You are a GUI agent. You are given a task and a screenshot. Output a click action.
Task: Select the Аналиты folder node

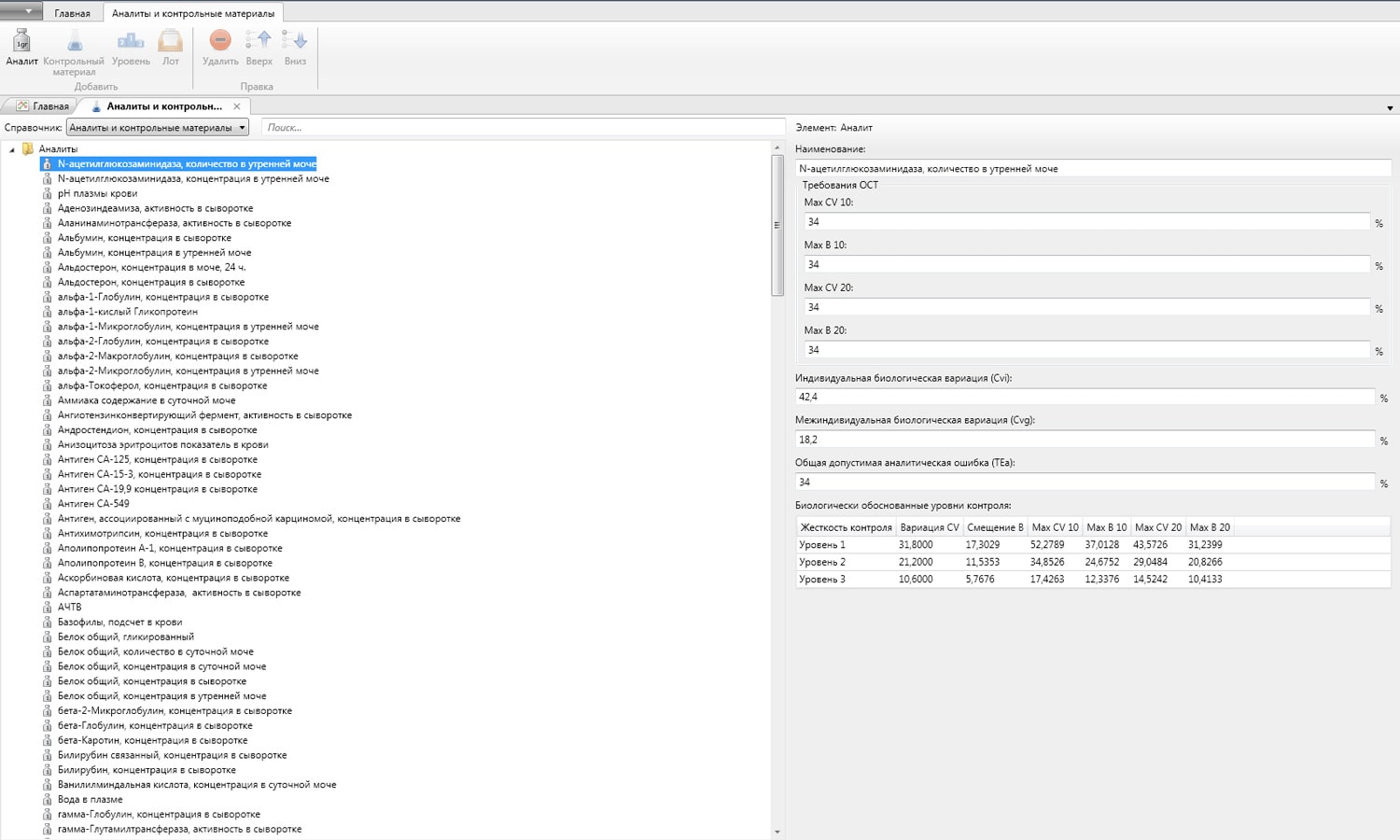coord(58,148)
